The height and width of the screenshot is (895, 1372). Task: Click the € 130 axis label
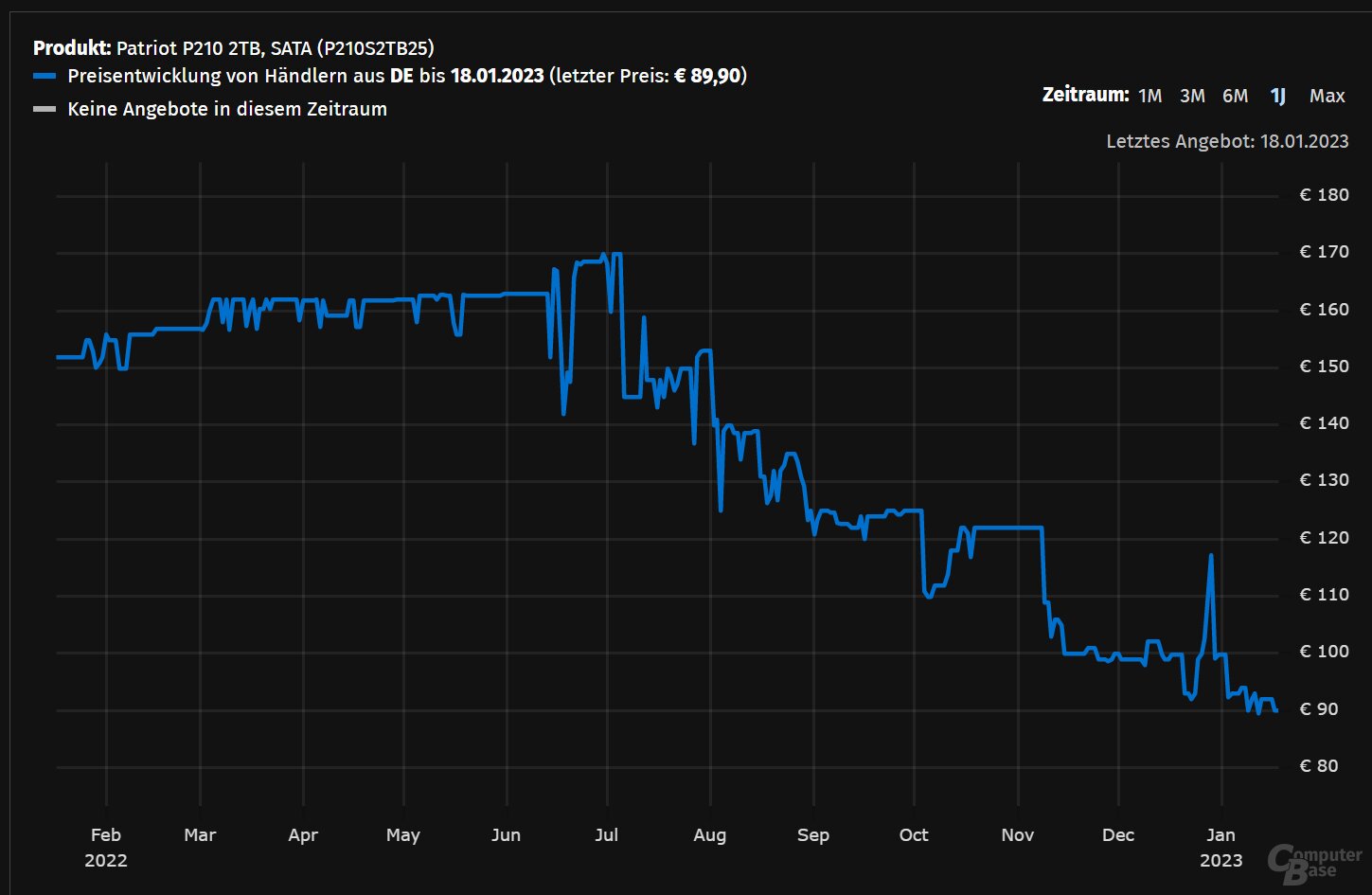coord(1324,480)
